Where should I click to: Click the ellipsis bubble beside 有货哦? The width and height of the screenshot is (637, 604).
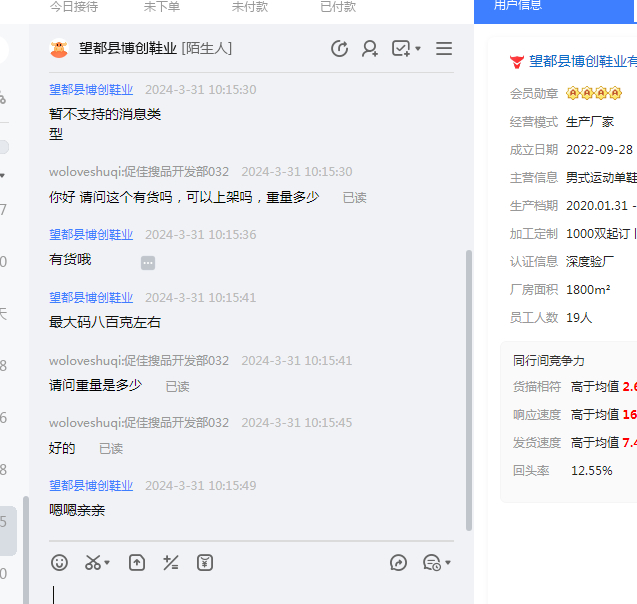pos(148,263)
